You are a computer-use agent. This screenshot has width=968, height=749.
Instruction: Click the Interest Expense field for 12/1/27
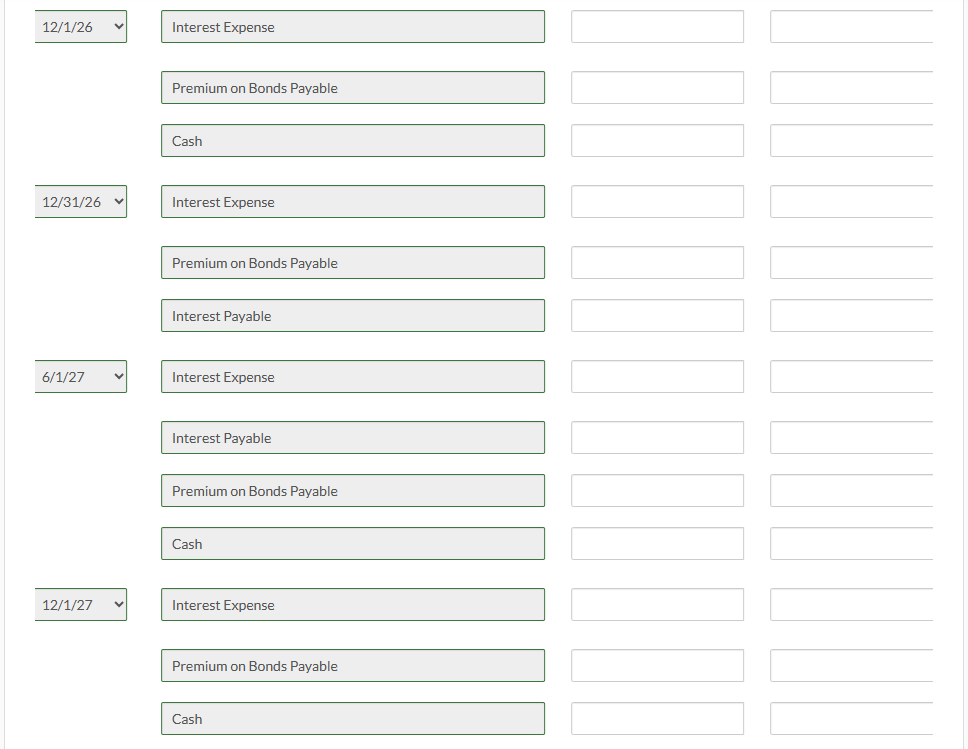[x=352, y=604]
